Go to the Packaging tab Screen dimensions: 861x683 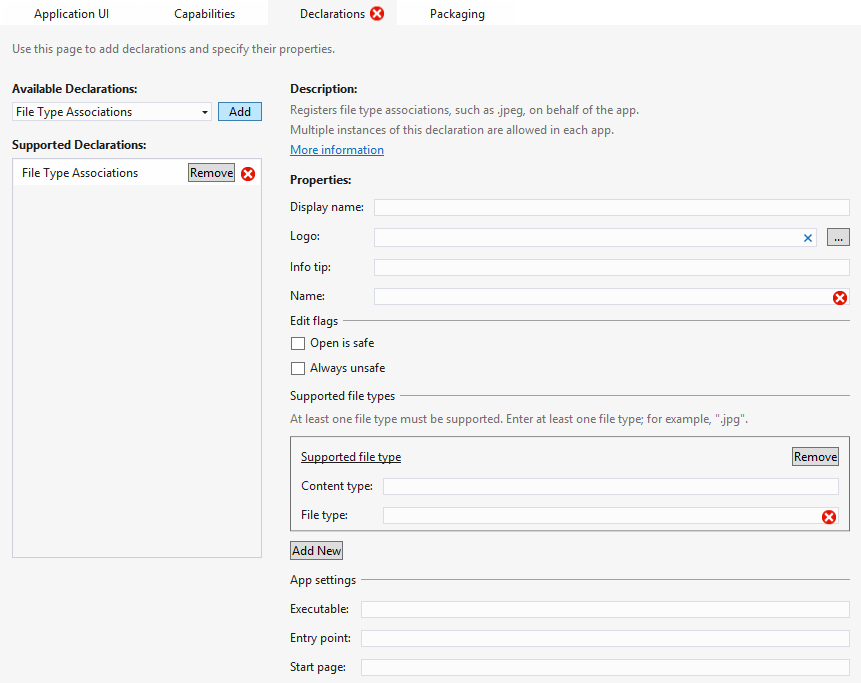(x=457, y=14)
